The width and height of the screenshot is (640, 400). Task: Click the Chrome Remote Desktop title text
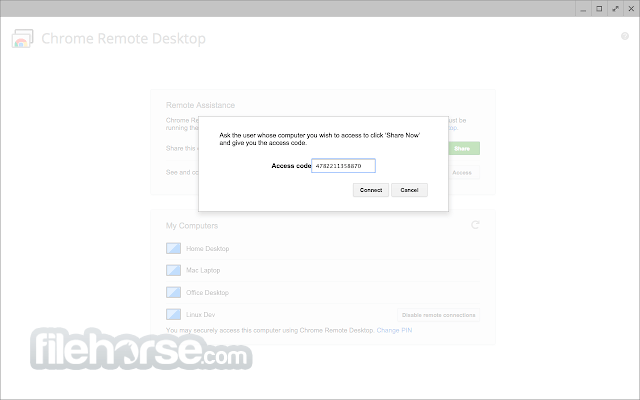click(123, 38)
